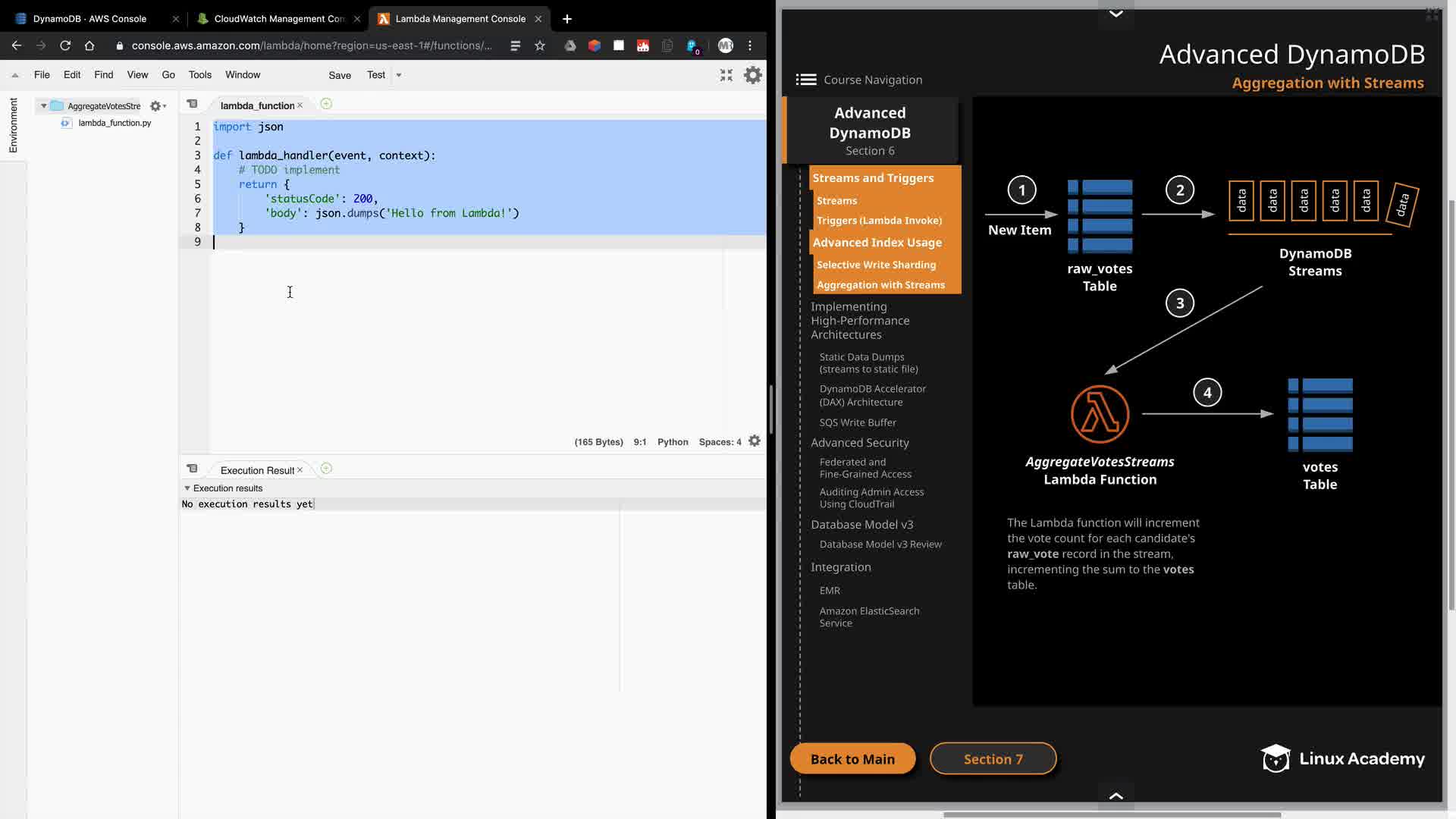
Task: Open the Test dropdown arrow
Action: coord(399,75)
